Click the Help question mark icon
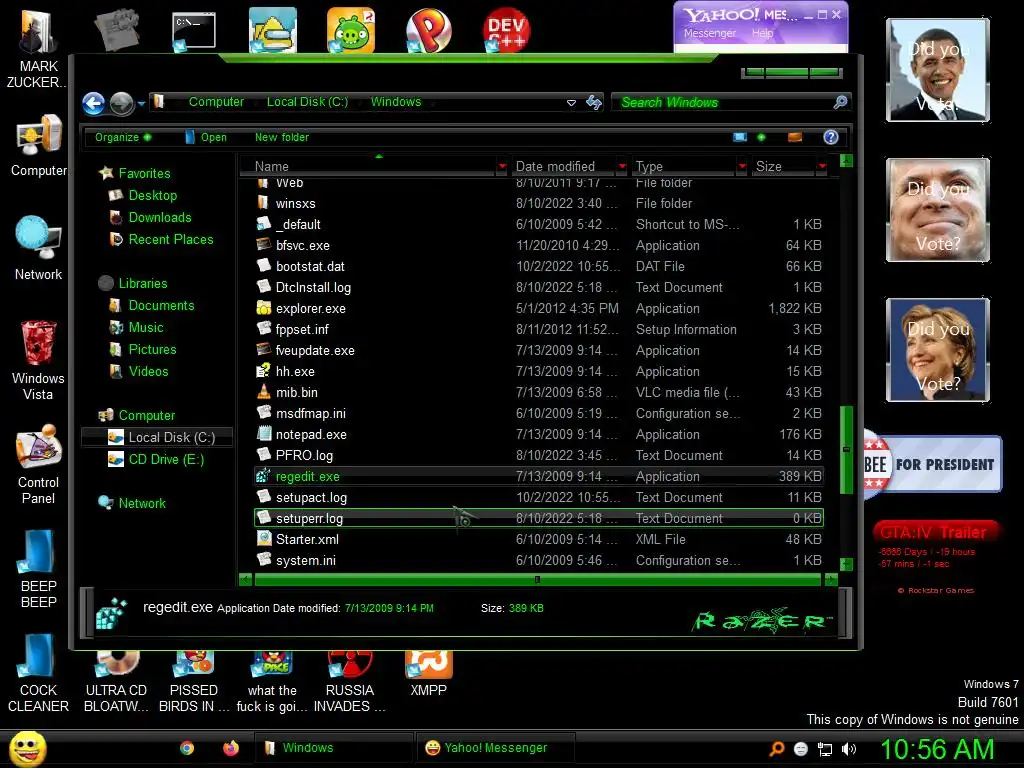This screenshot has width=1024, height=768. (x=831, y=137)
